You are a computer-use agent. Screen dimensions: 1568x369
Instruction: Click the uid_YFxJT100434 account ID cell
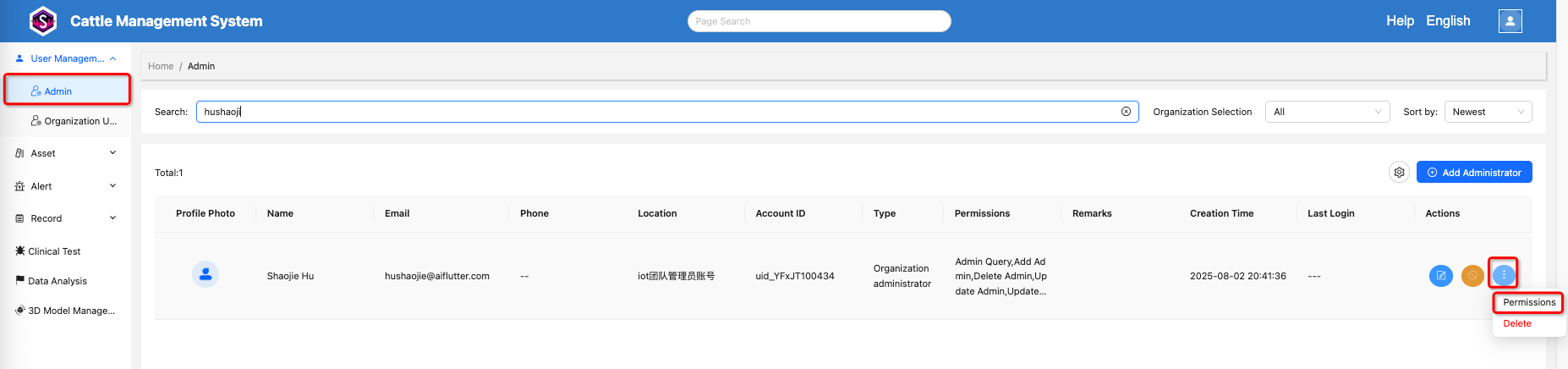click(x=794, y=276)
